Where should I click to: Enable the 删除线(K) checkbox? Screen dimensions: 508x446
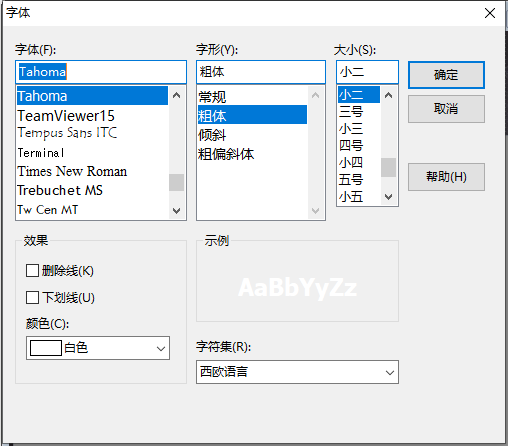32,271
